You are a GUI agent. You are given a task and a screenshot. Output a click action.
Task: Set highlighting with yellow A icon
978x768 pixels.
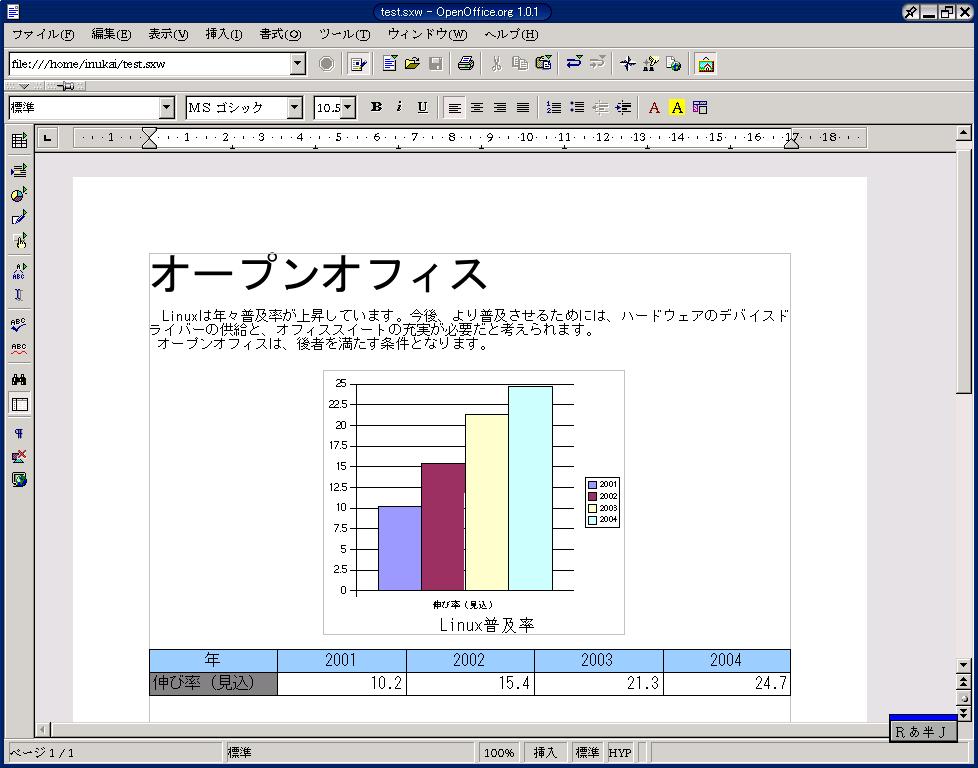[x=677, y=107]
